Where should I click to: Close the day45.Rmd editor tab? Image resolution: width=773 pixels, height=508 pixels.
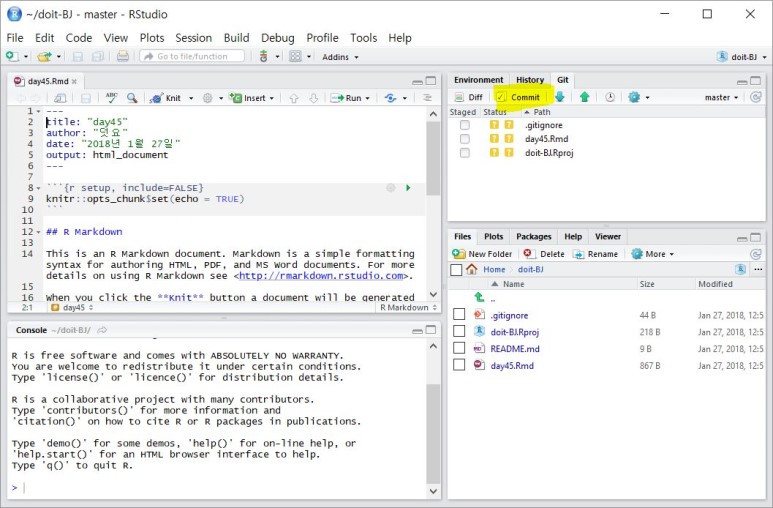pos(74,81)
